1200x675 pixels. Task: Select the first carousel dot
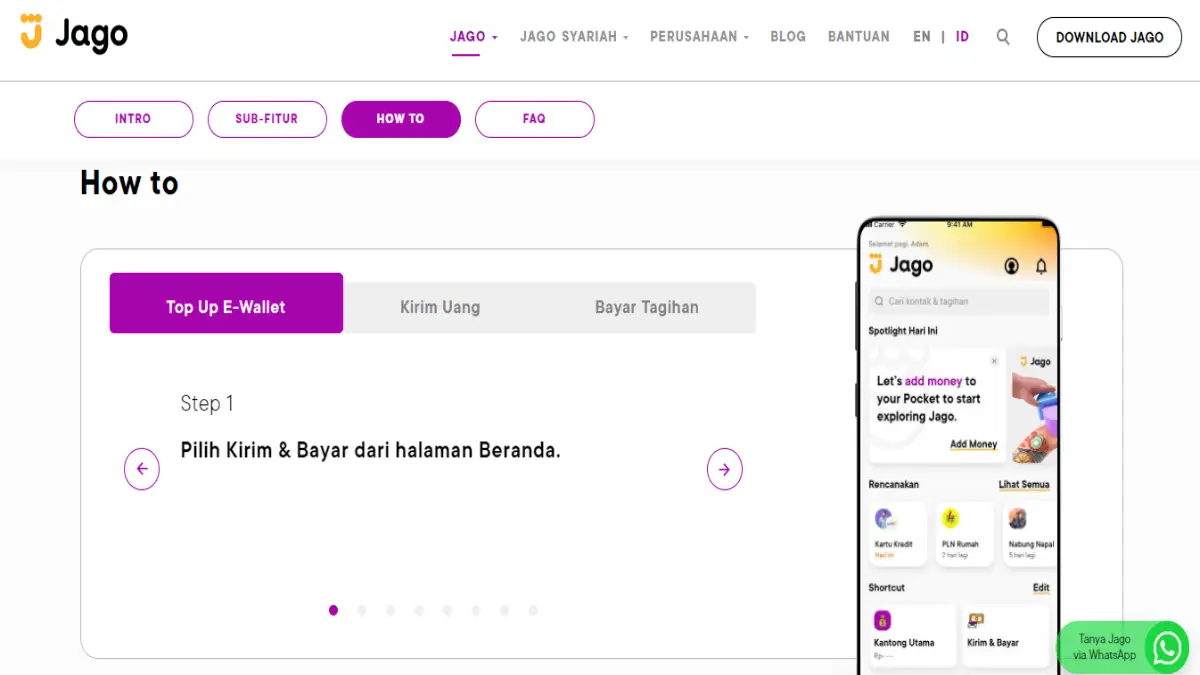click(333, 610)
